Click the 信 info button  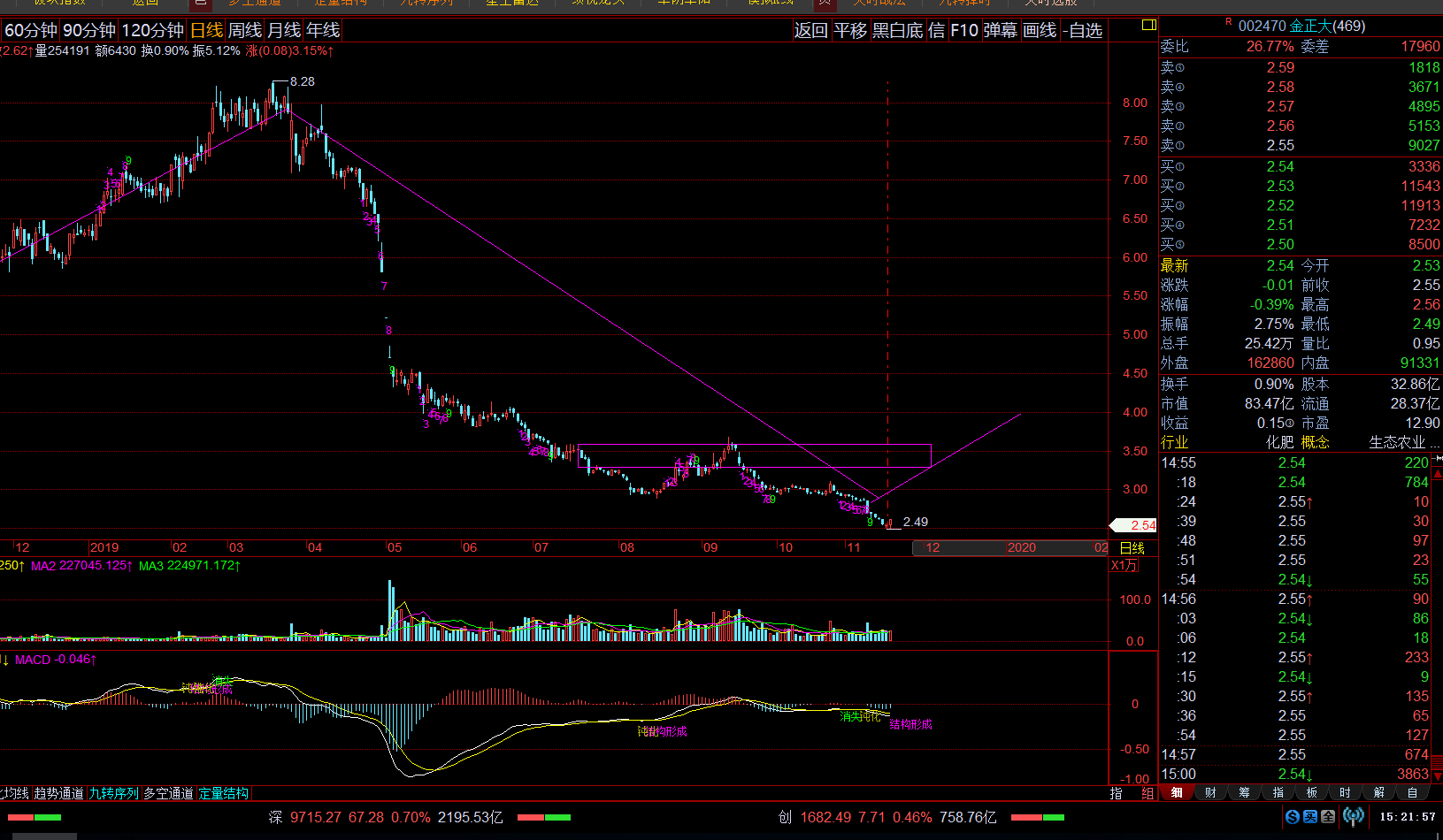pyautogui.click(x=937, y=30)
